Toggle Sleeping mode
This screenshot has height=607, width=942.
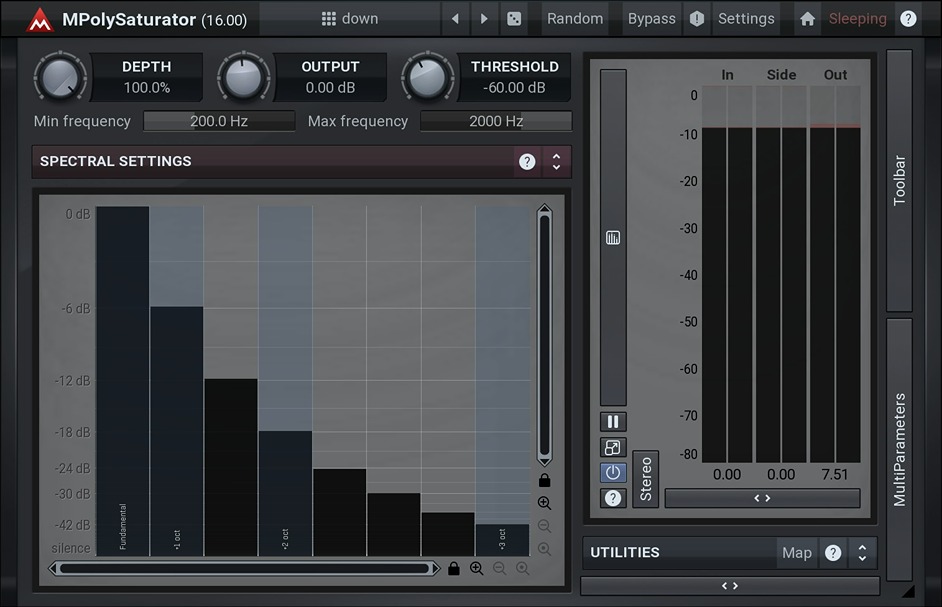pos(858,18)
